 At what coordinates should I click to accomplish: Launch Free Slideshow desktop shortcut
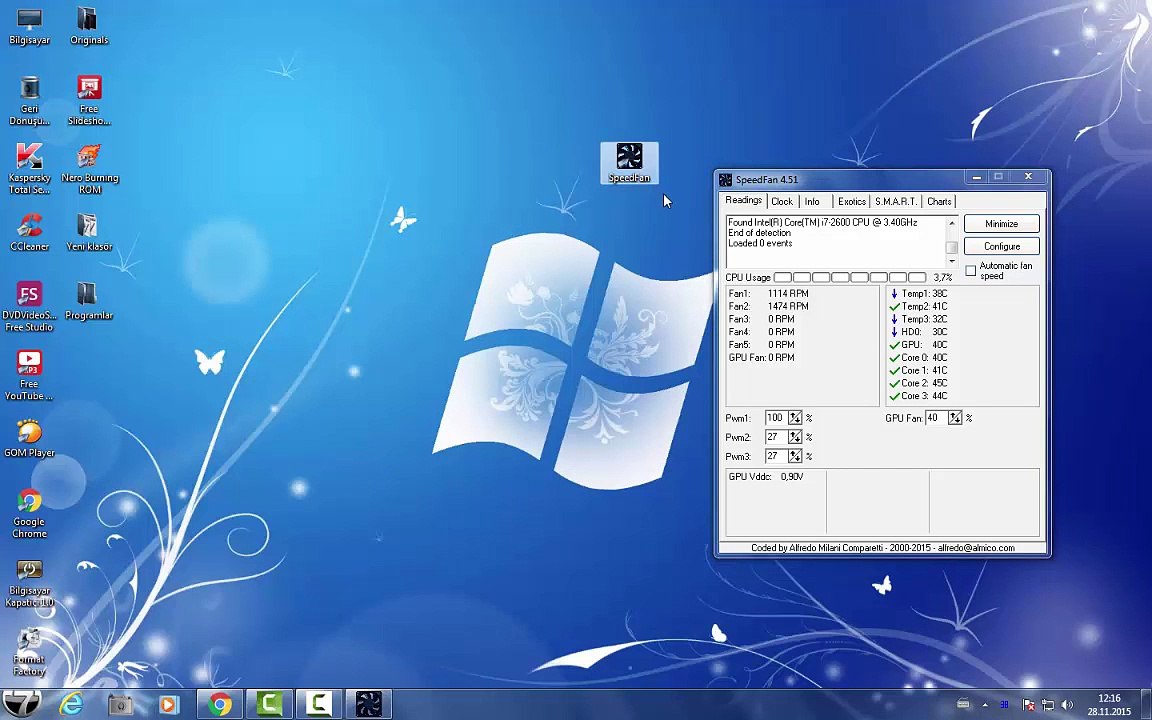[89, 101]
